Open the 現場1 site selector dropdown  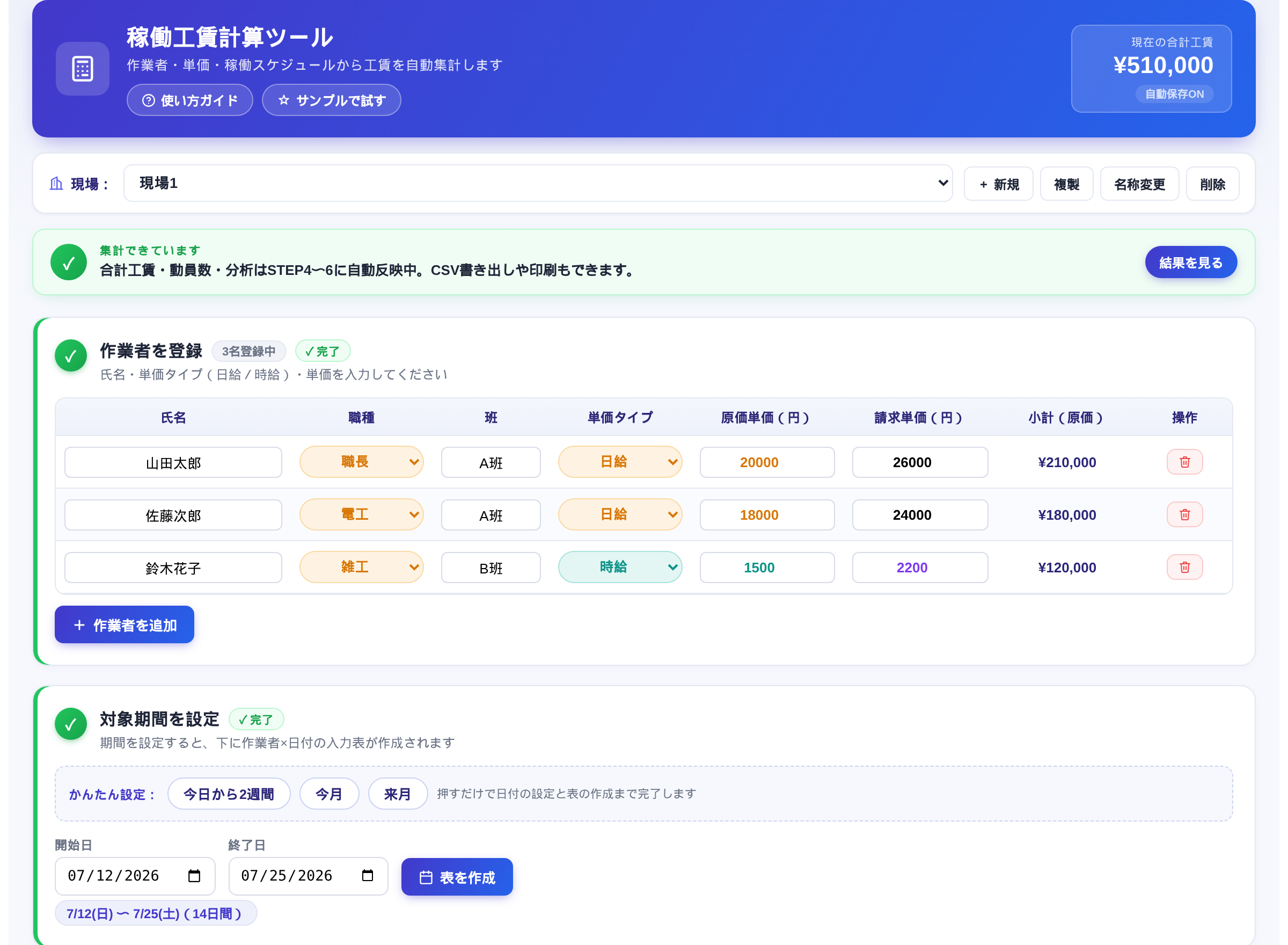pyautogui.click(x=538, y=183)
